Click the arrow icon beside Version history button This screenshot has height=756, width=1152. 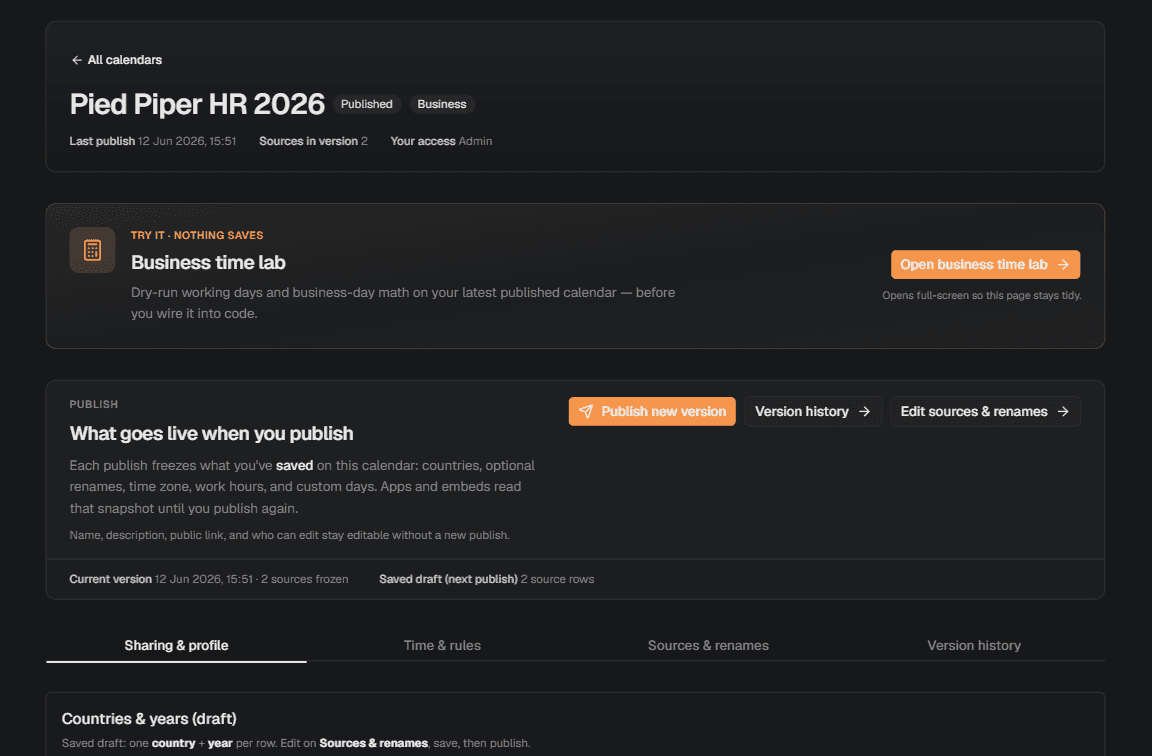click(x=865, y=411)
